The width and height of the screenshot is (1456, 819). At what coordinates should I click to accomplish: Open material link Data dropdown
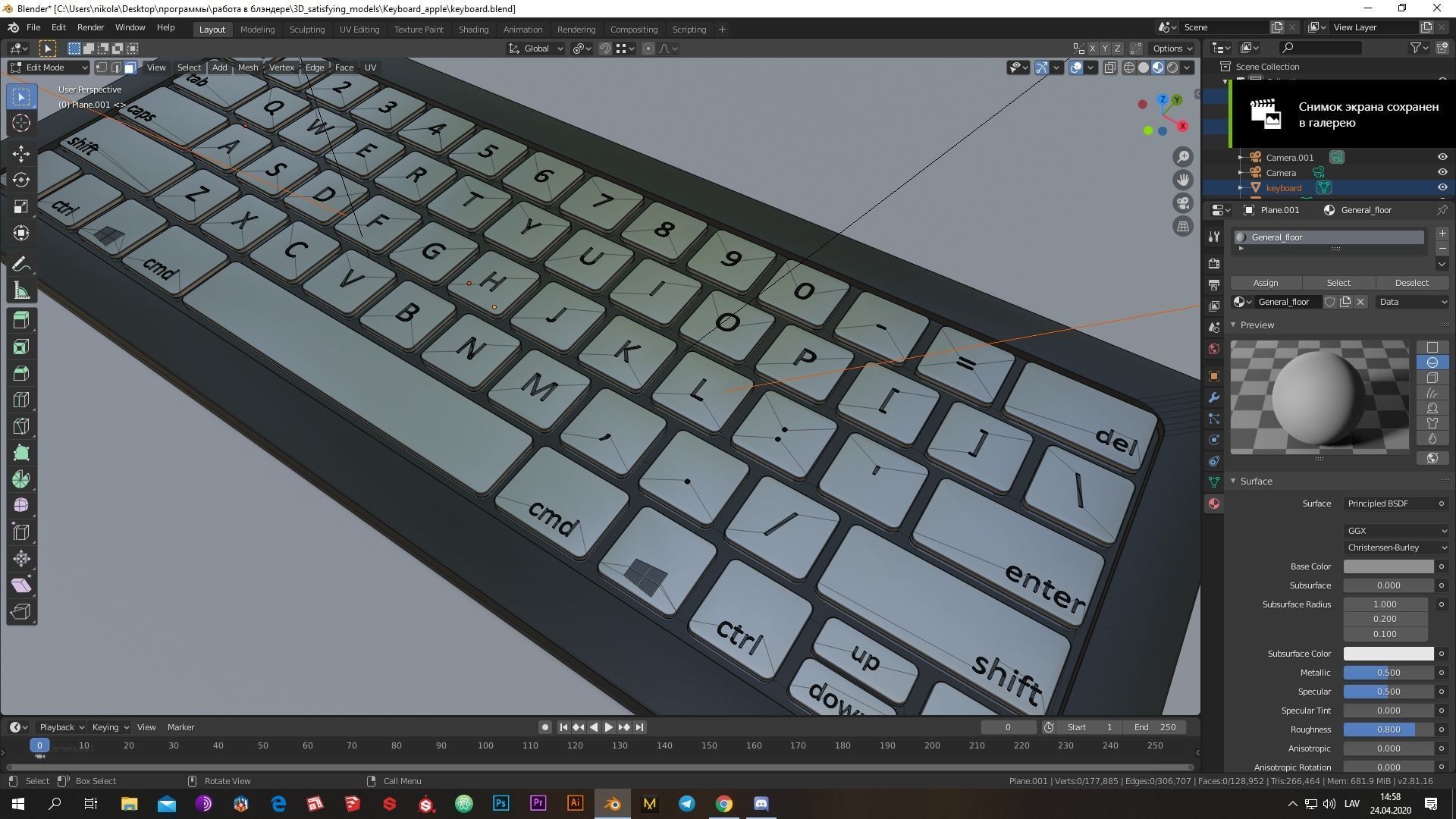click(1413, 302)
